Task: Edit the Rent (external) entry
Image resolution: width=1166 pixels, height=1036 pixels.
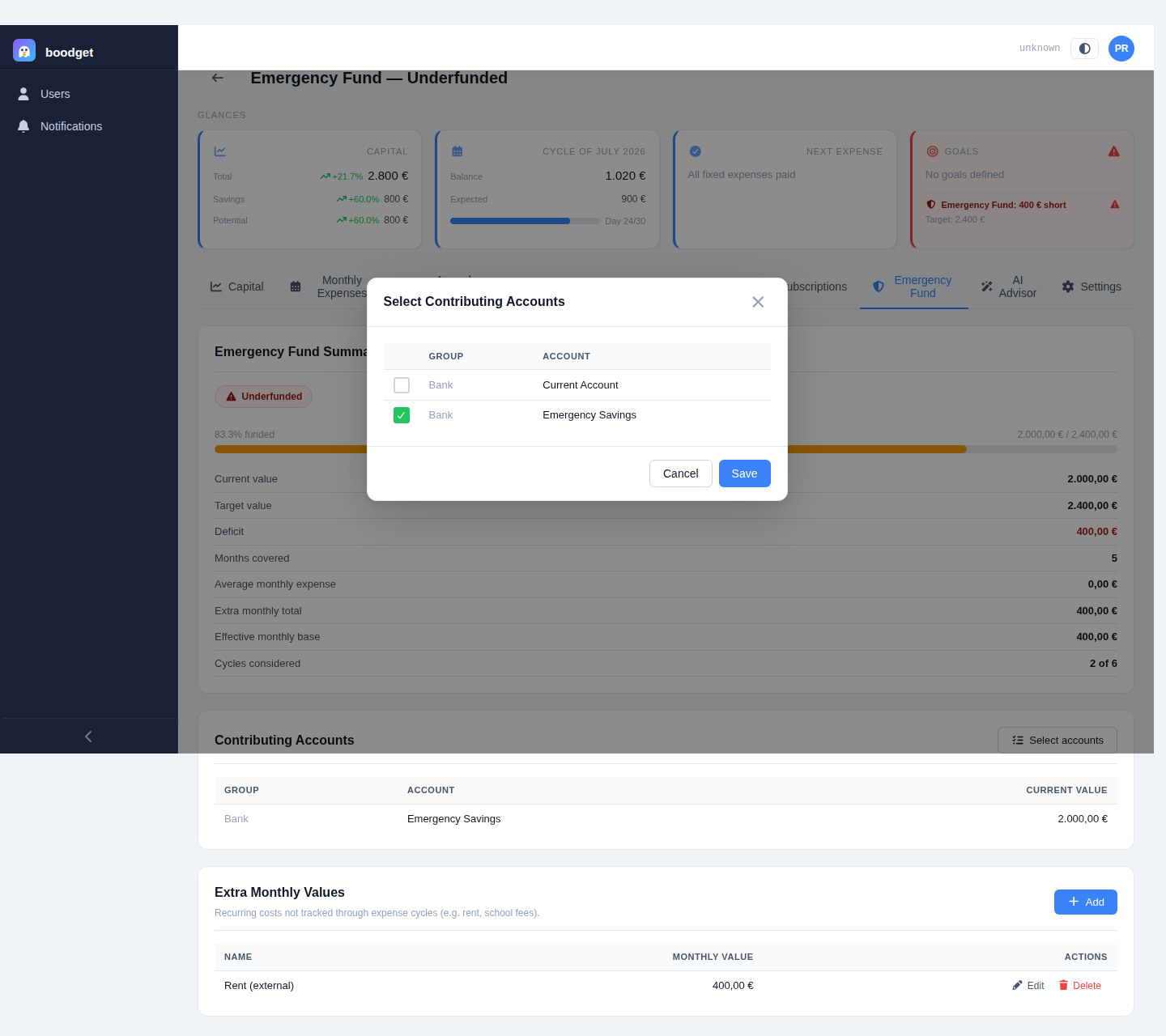Action: 1028,986
